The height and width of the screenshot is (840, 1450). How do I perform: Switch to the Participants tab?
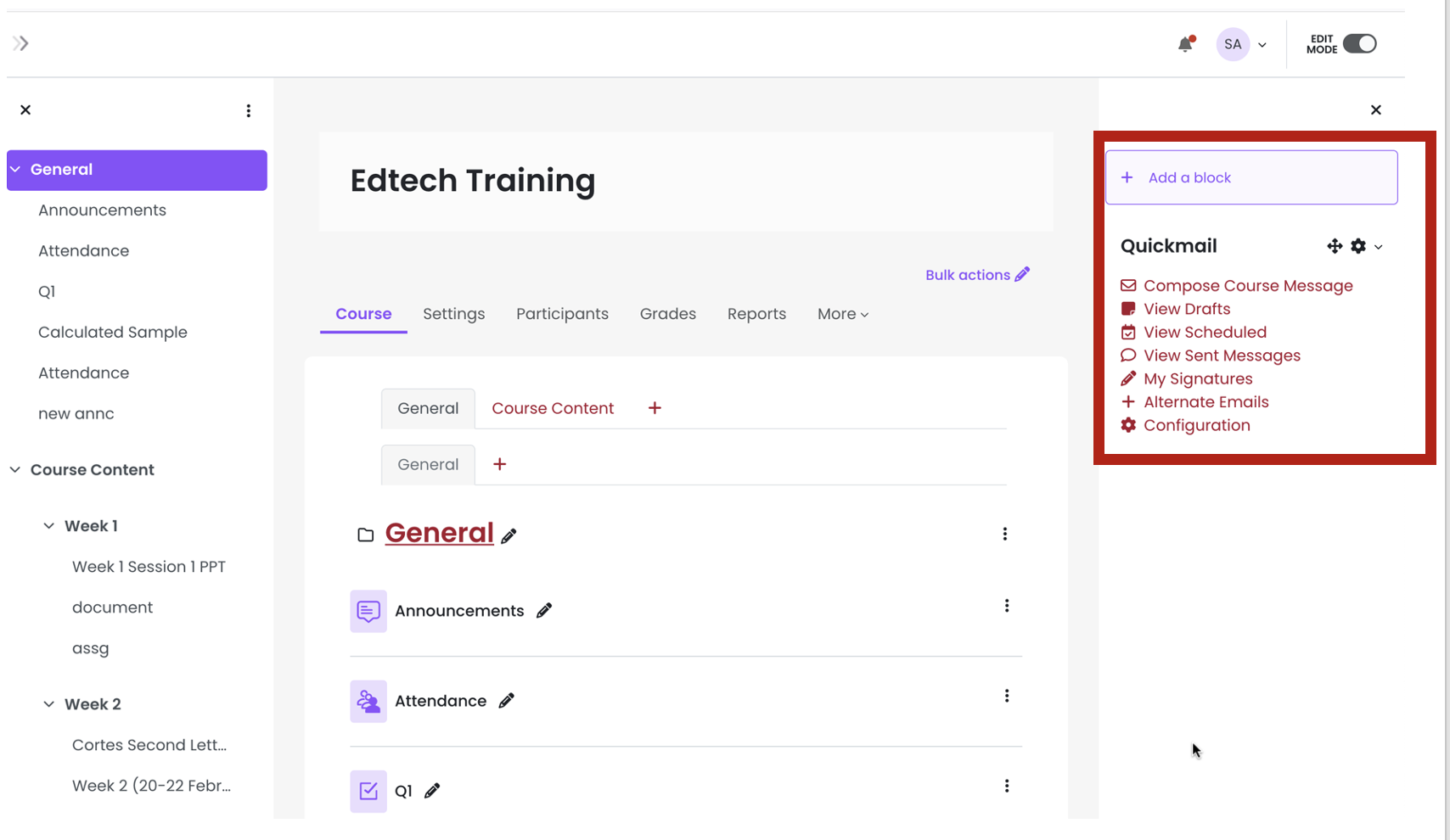point(562,314)
